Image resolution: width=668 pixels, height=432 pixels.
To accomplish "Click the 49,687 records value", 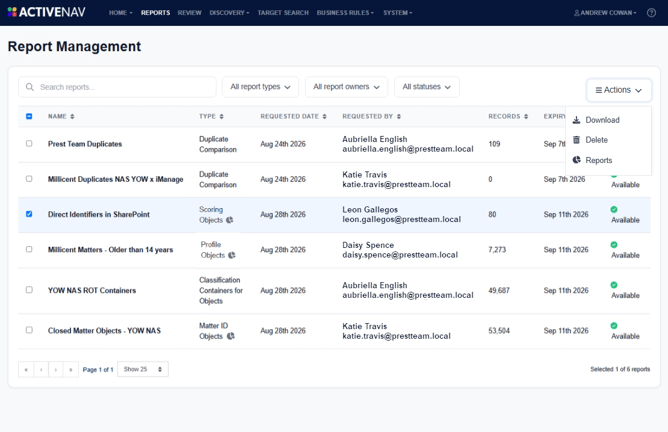I will 498,290.
